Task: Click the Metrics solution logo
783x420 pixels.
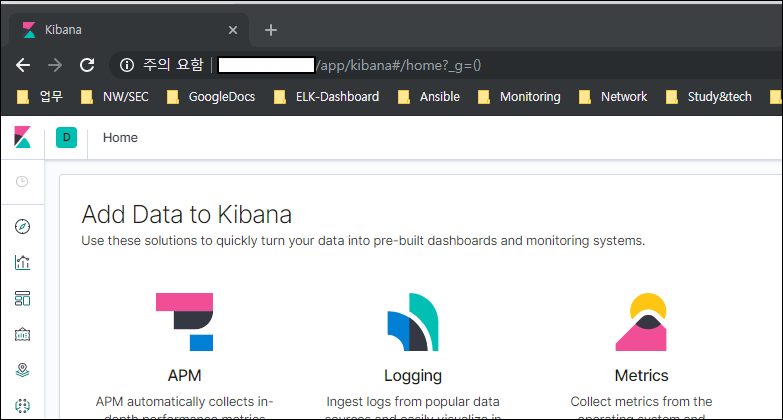Action: (x=641, y=322)
